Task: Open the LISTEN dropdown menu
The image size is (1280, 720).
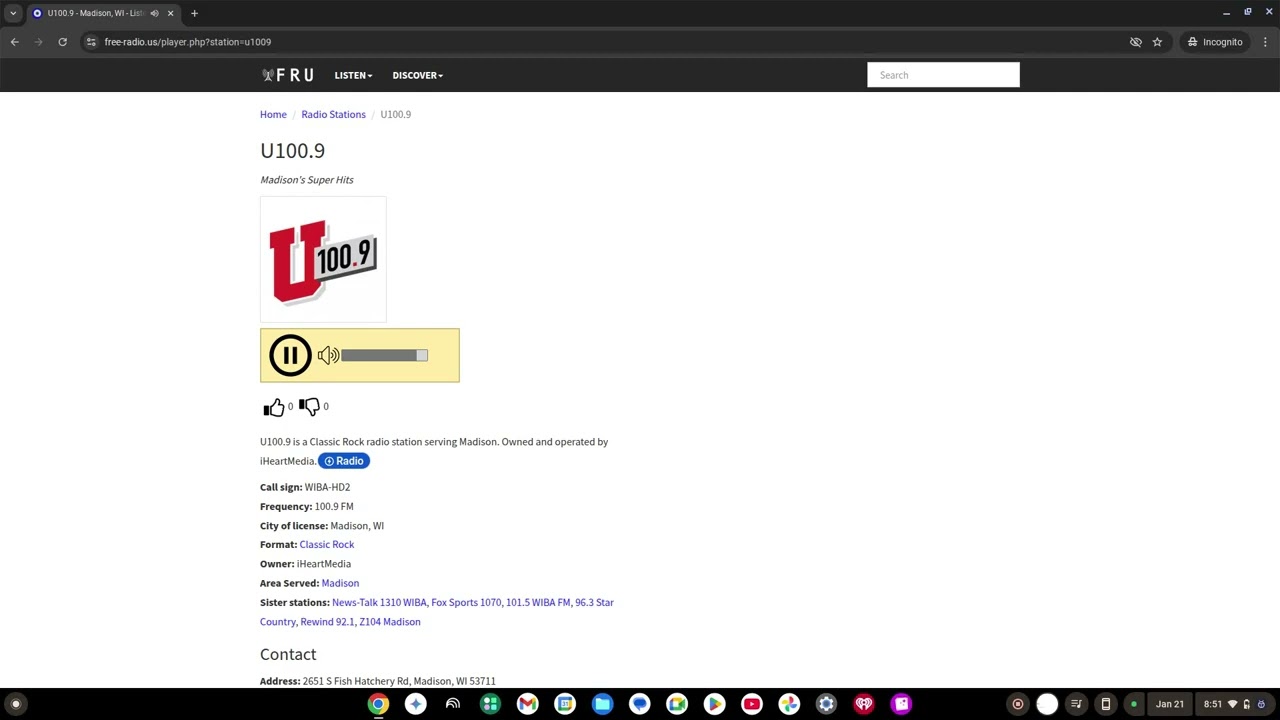Action: pos(353,75)
